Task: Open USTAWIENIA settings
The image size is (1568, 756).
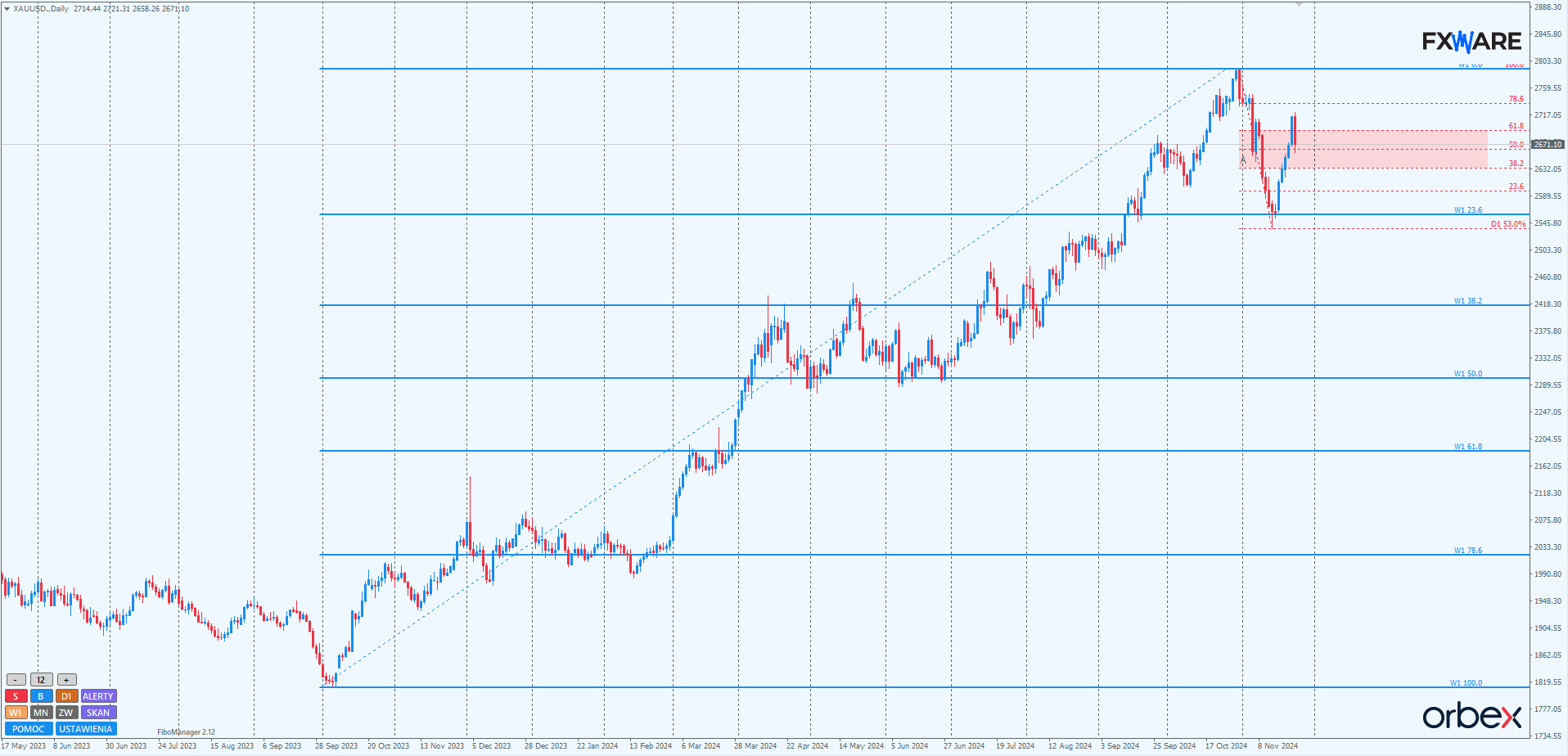Action: click(86, 729)
